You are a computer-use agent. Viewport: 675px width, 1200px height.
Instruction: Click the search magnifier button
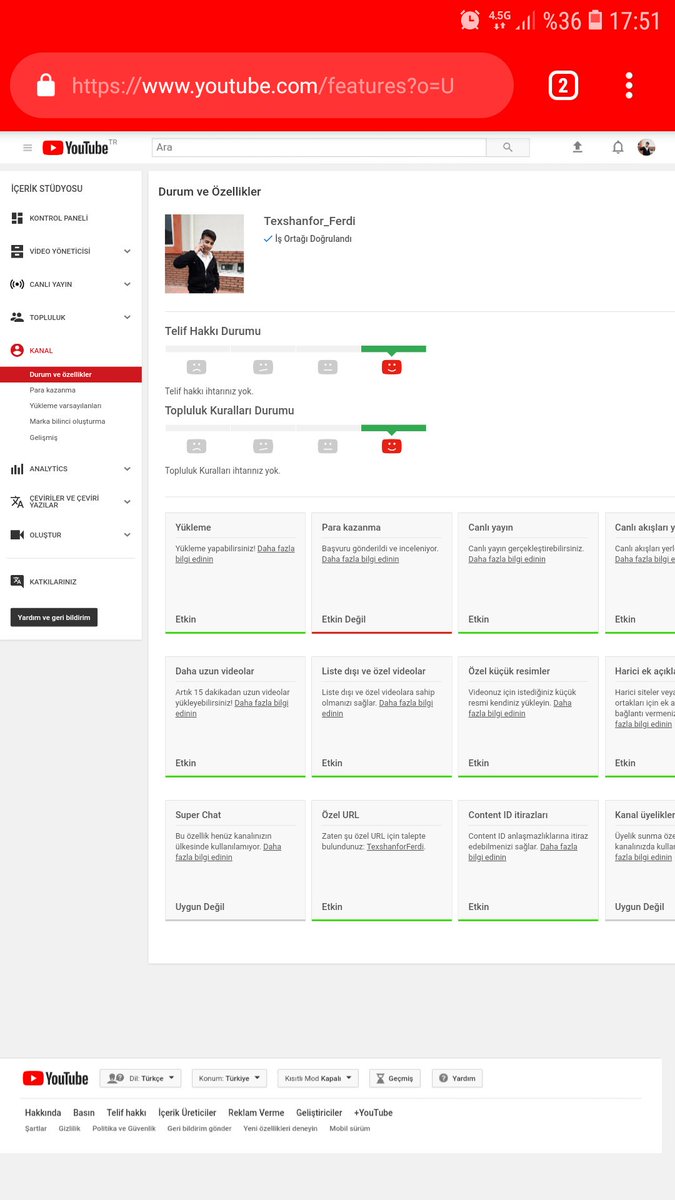(x=508, y=147)
